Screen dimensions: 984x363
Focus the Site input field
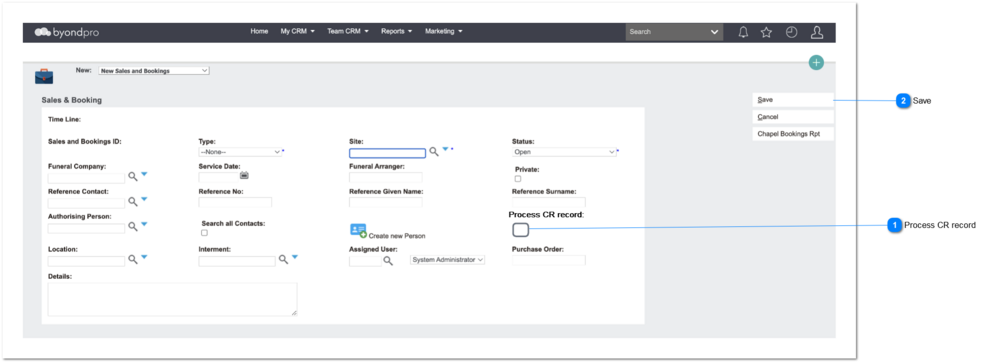387,153
